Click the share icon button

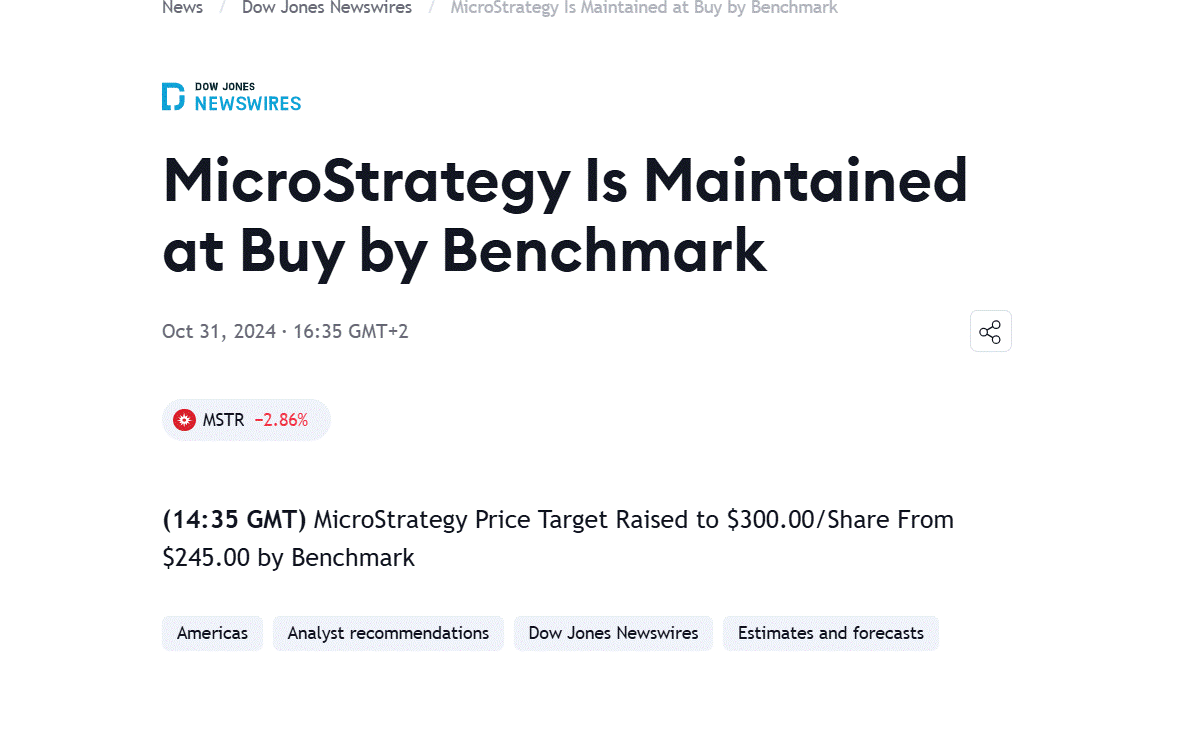coord(990,332)
